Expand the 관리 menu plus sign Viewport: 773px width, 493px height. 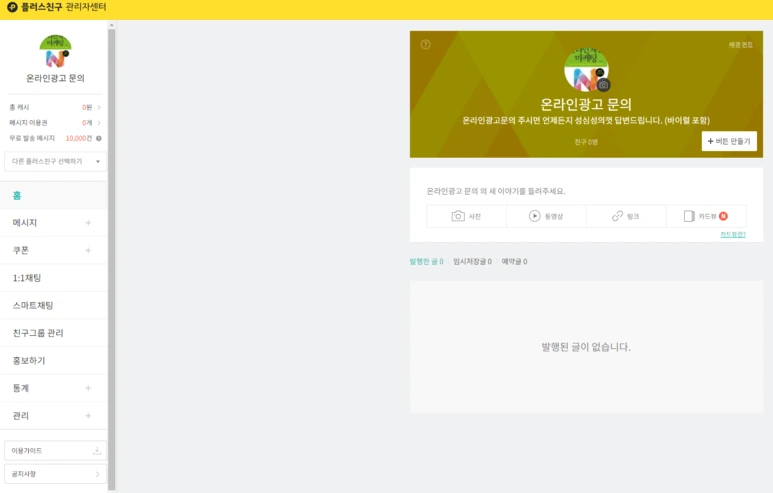88,416
